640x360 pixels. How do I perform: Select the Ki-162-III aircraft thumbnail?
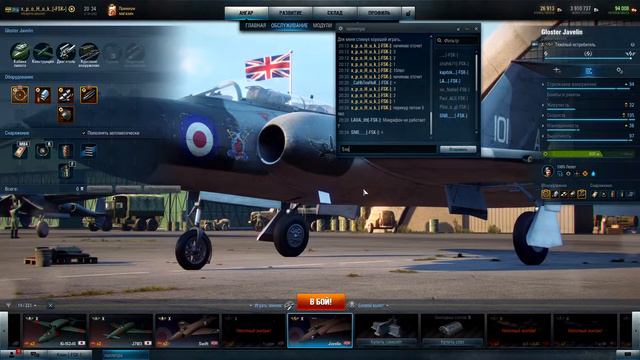pos(55,331)
